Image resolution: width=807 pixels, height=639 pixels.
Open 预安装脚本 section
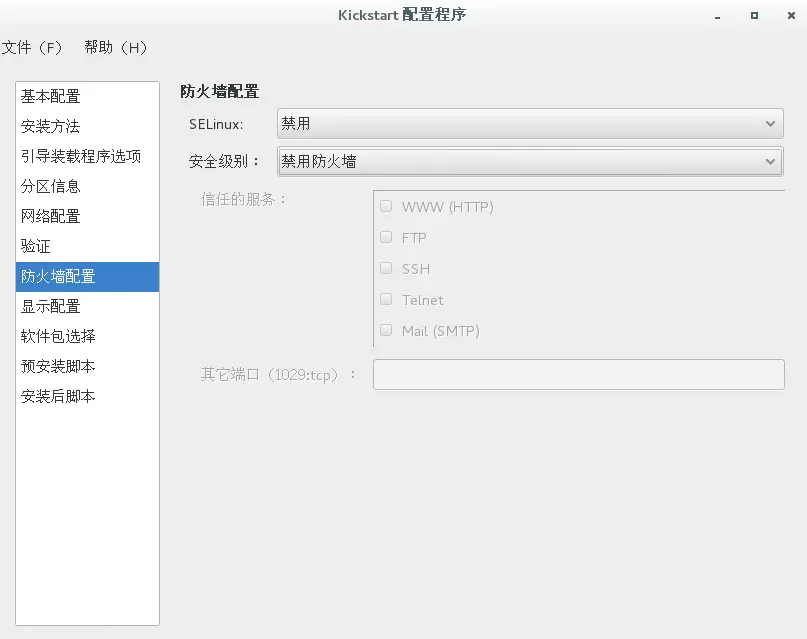tap(58, 366)
